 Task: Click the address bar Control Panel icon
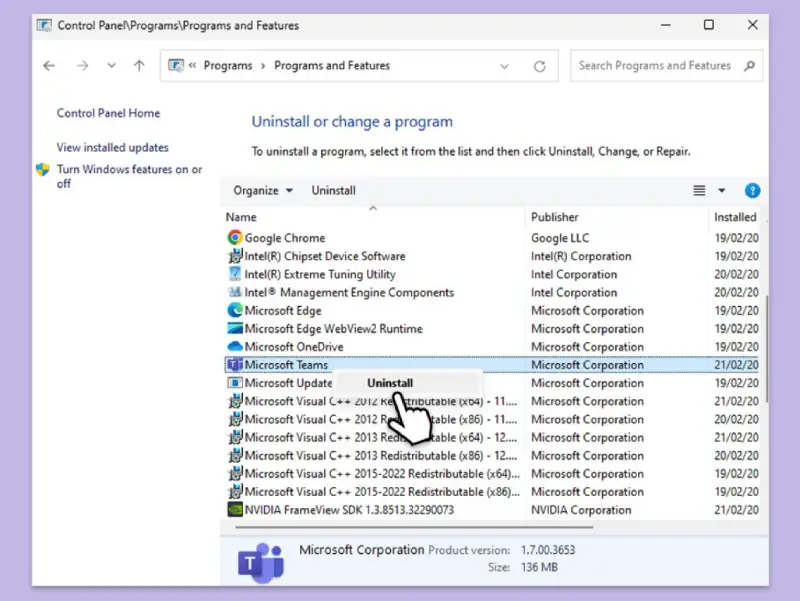[176, 66]
